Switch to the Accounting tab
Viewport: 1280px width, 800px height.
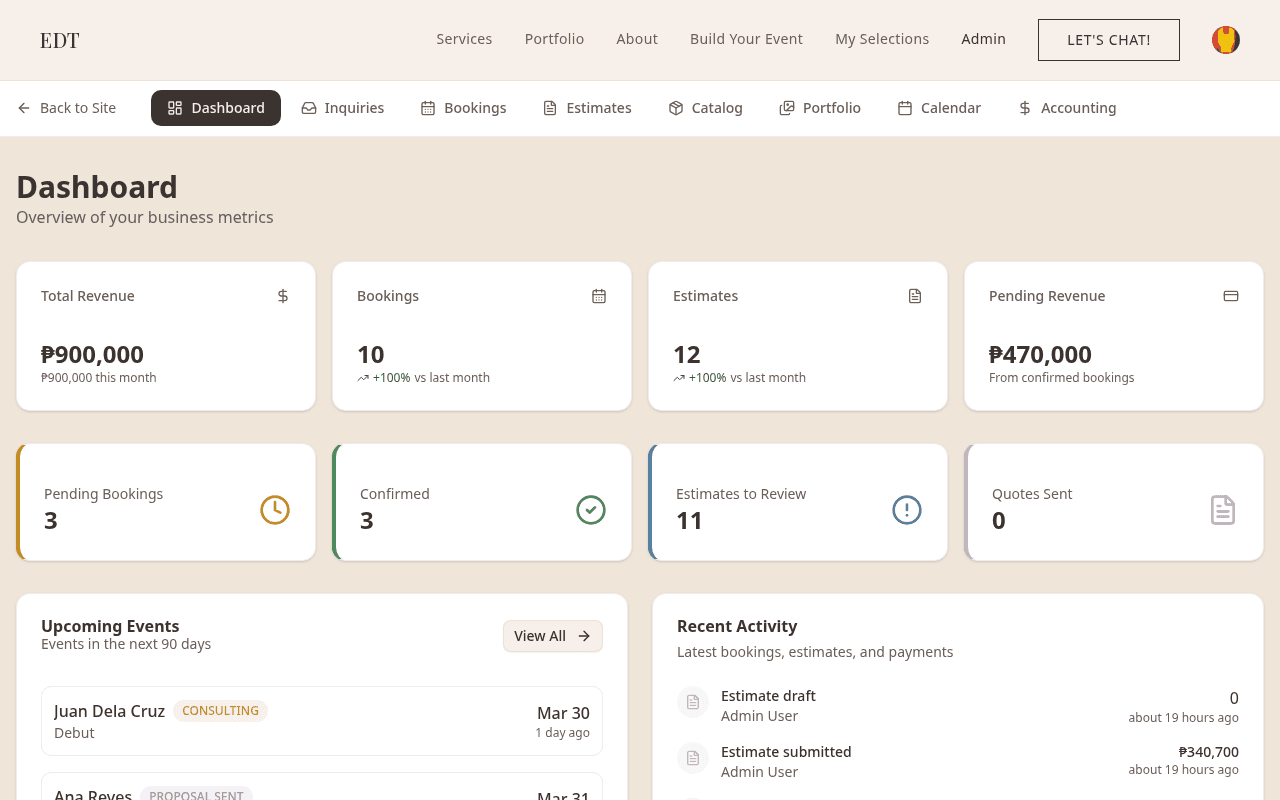click(x=1067, y=108)
